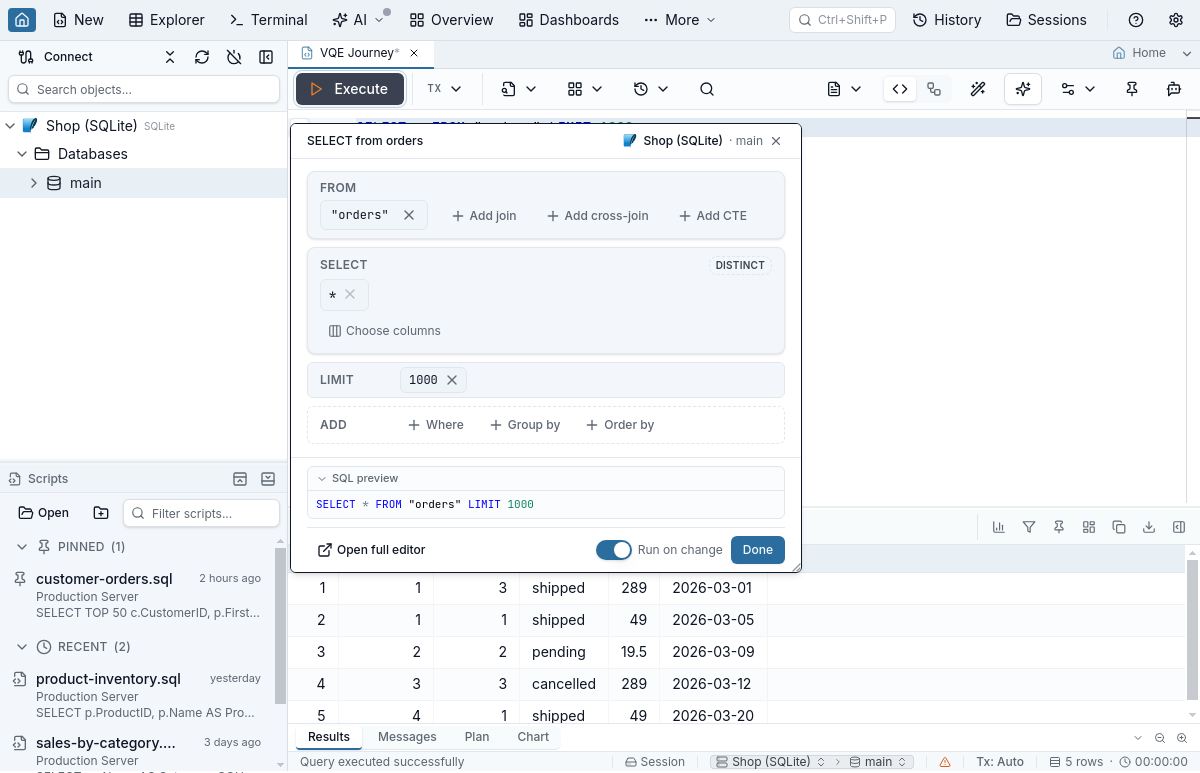Screen dimensions: 1200x773
Task: Open the results chart bar icon
Action: point(999,527)
